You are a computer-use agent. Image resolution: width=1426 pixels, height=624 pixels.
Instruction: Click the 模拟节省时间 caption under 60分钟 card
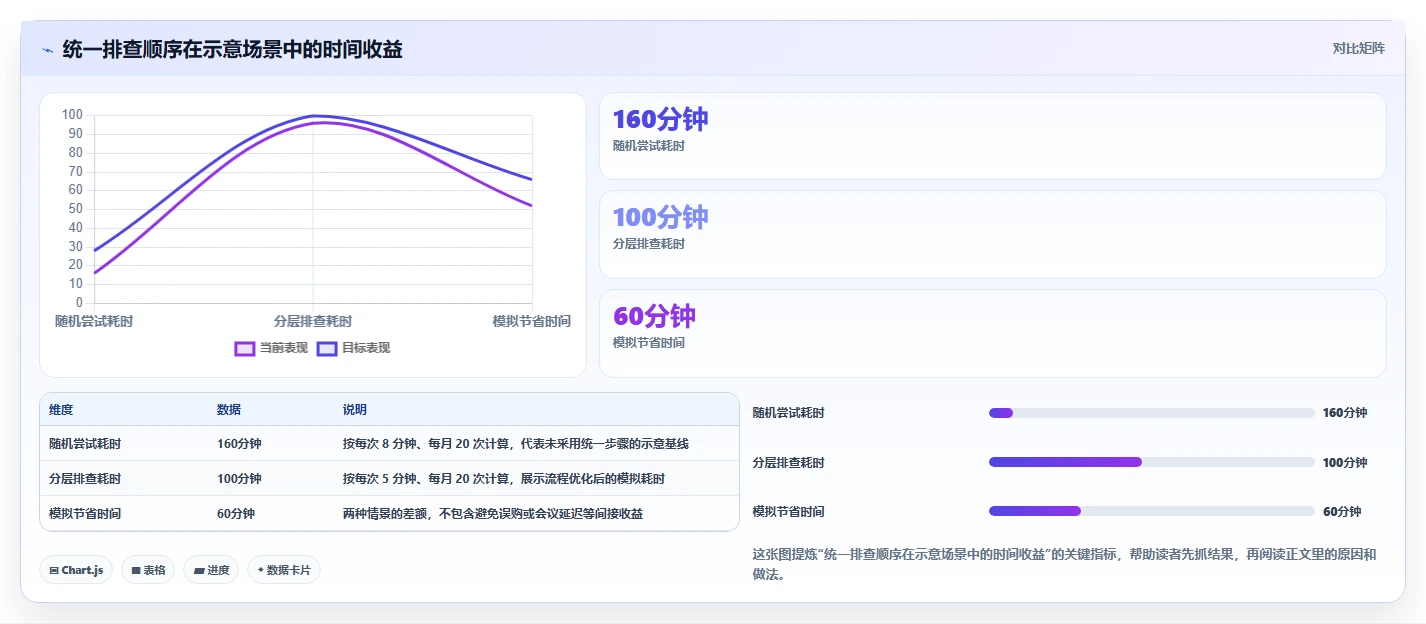[649, 343]
